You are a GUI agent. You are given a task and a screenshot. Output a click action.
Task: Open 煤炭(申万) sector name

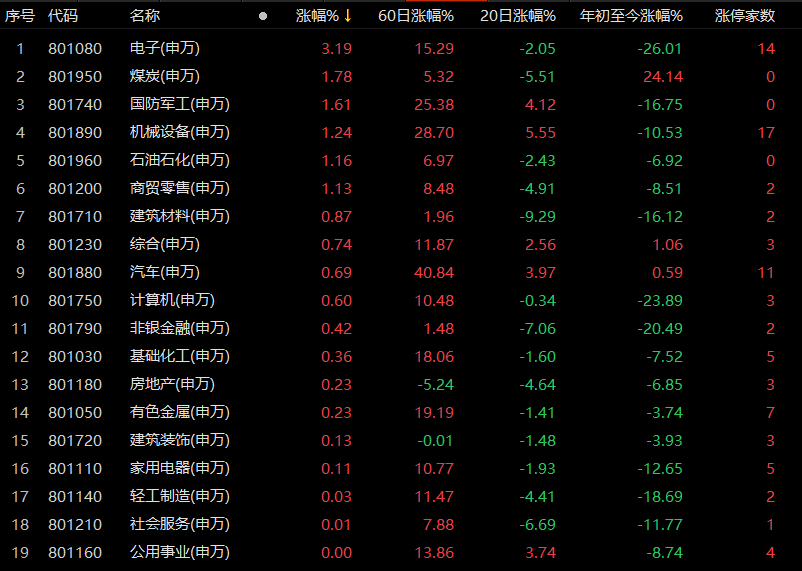[164, 76]
